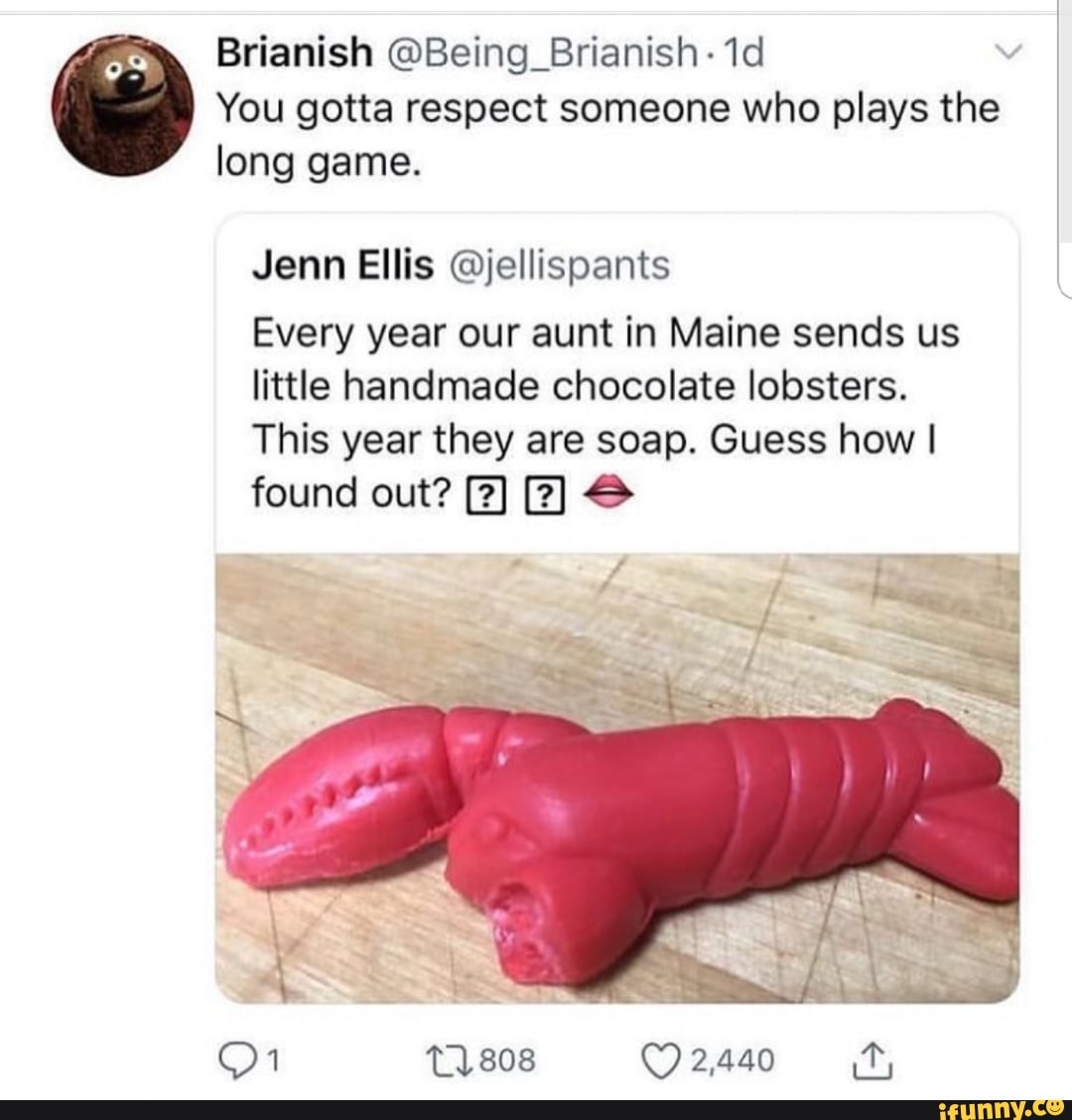Open the red lobster soap photo
Screen dimensions: 1072x1120
[615, 779]
